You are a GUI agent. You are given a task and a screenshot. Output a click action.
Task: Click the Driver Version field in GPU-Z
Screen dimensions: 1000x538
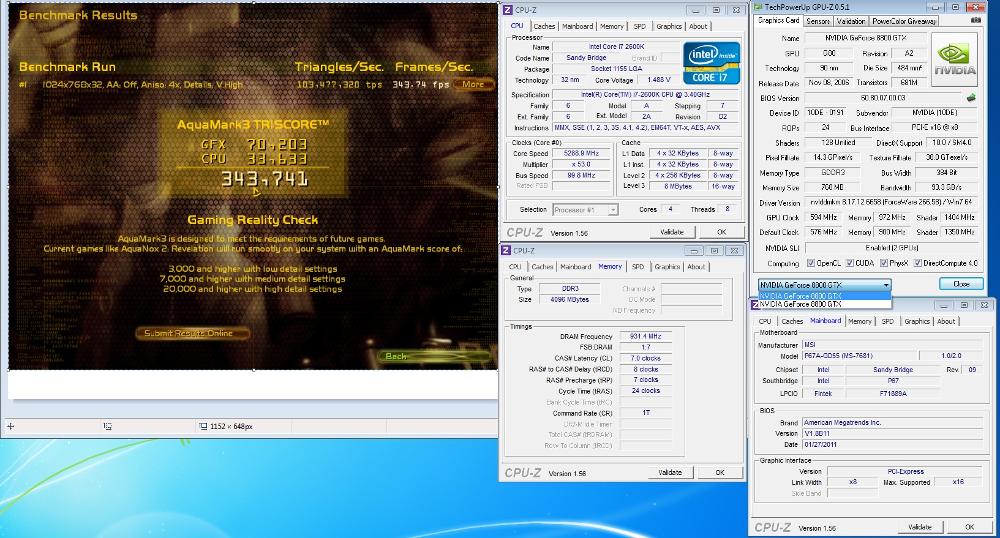(891, 203)
